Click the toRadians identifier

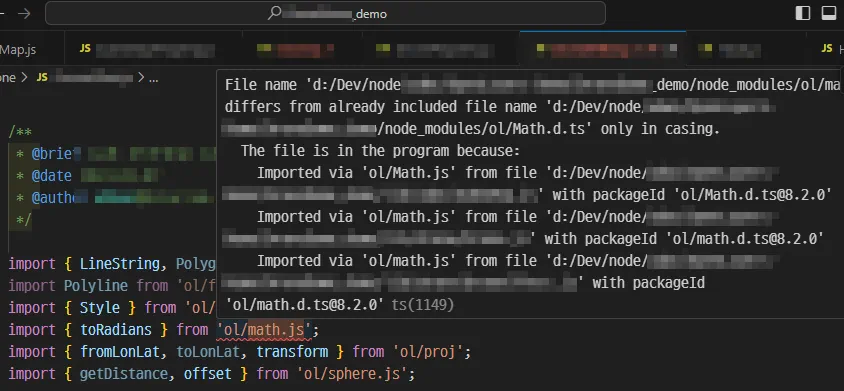(116, 330)
